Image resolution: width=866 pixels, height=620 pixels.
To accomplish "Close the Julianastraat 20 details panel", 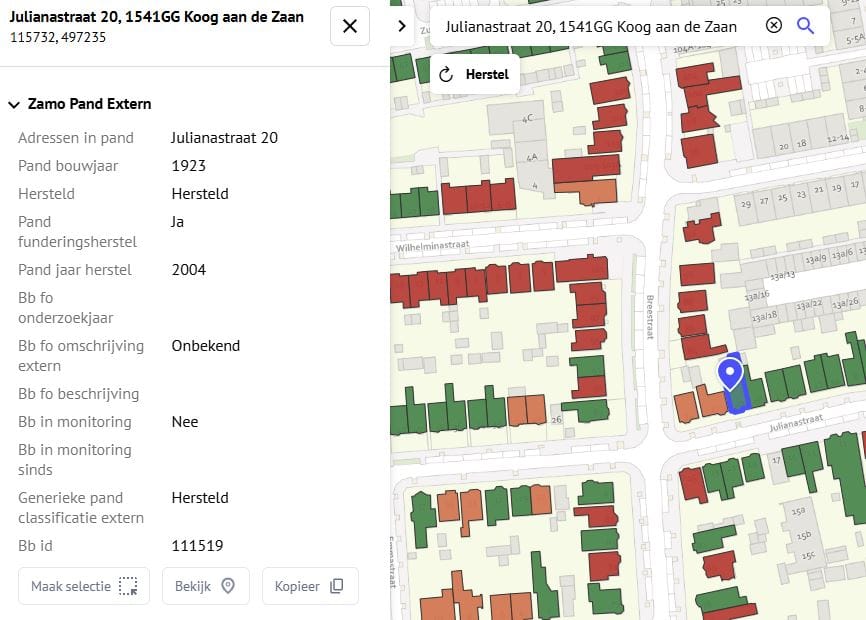I will 350,26.
